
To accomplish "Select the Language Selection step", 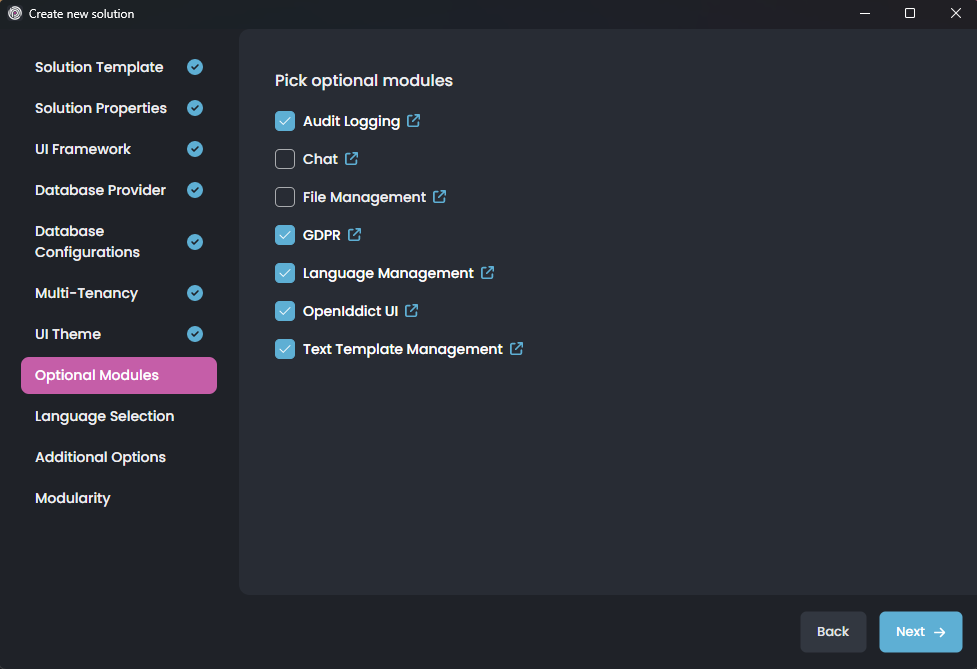I will (x=105, y=415).
